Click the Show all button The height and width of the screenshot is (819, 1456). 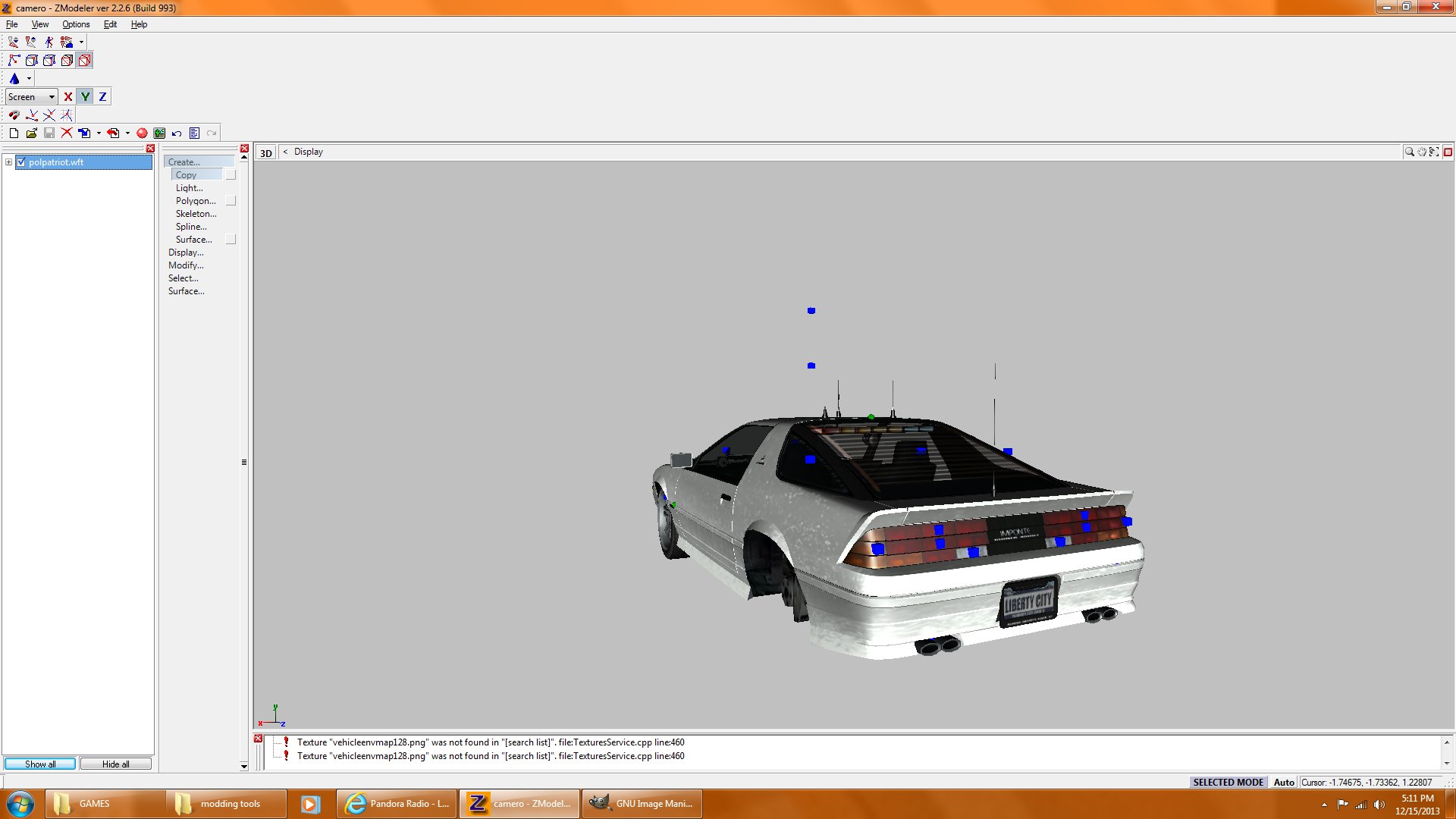coord(40,764)
